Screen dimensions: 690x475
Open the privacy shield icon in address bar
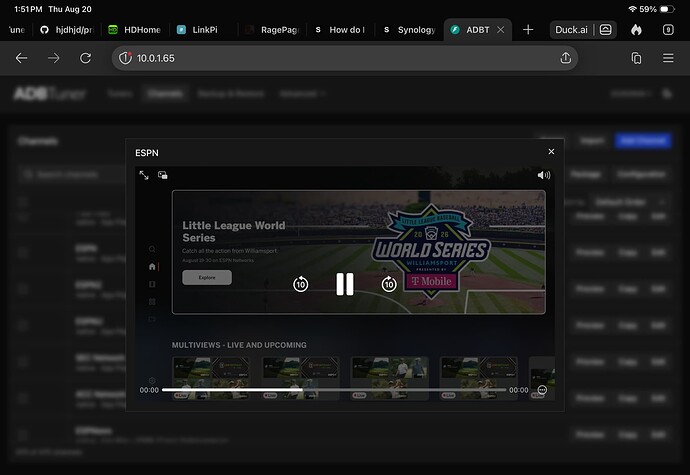click(125, 58)
